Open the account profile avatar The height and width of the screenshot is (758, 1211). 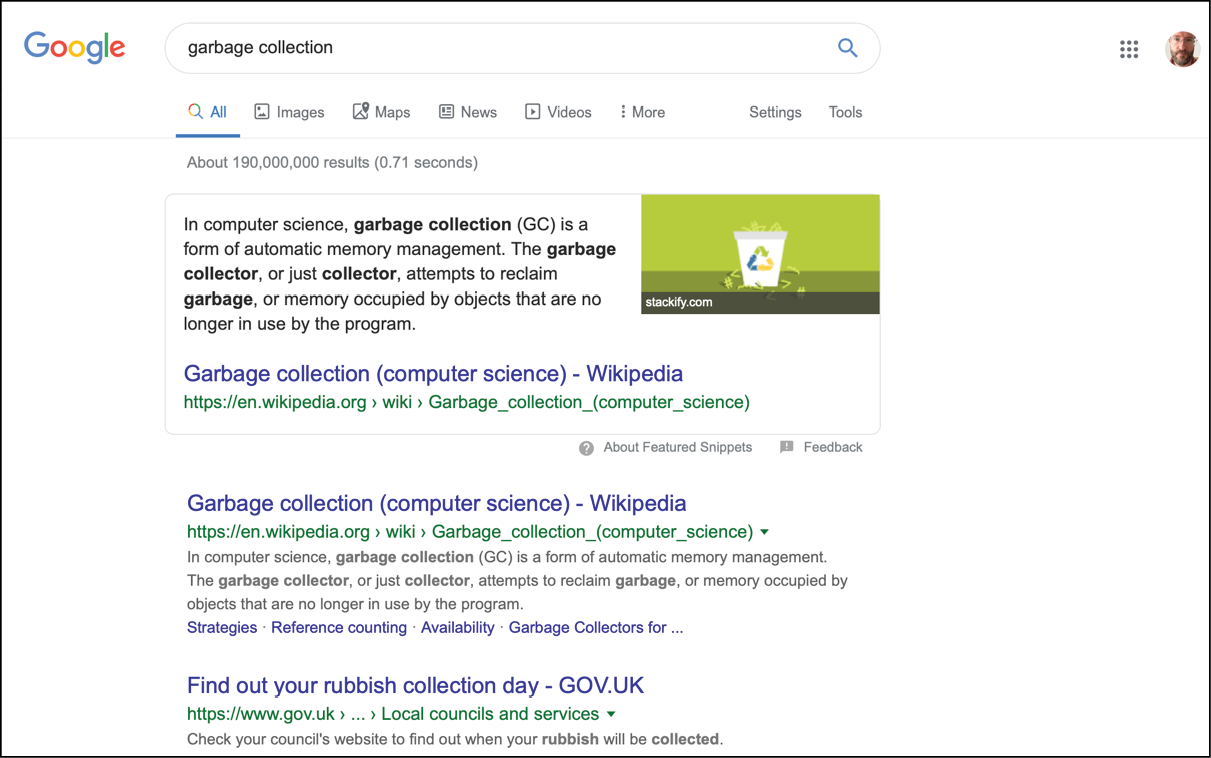[1183, 49]
